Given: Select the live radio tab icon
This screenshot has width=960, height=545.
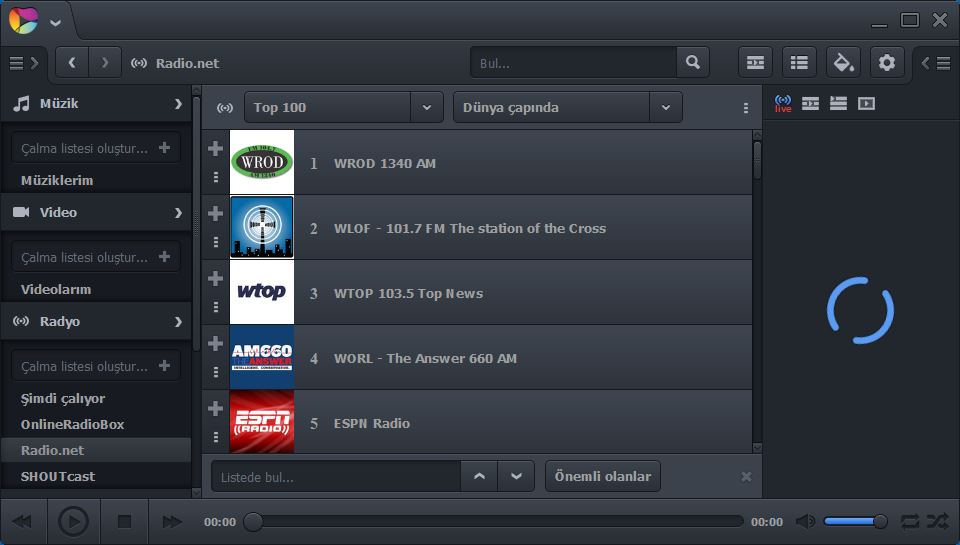Looking at the screenshot, I should 782,103.
